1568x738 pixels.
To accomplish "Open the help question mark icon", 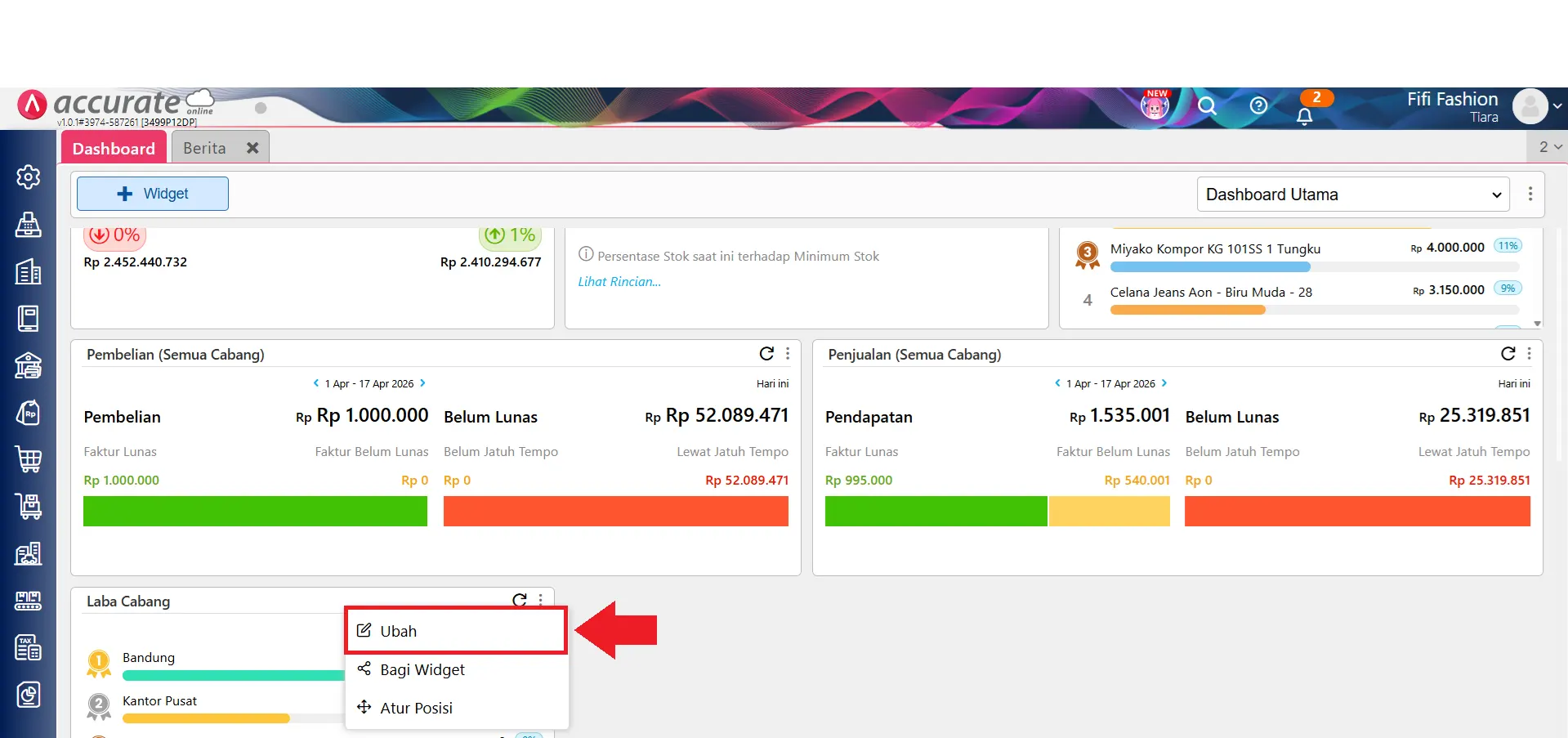I will coord(1258,105).
